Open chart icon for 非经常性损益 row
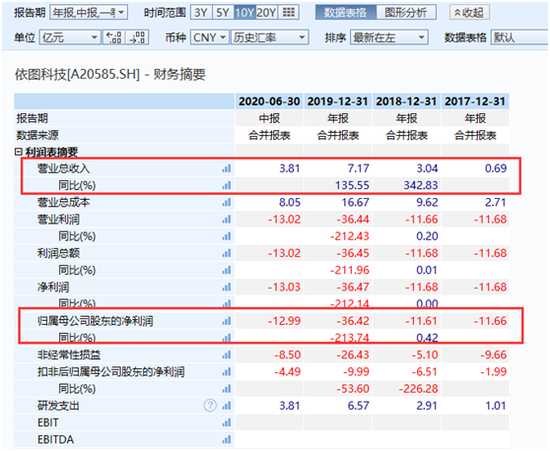 tap(227, 355)
